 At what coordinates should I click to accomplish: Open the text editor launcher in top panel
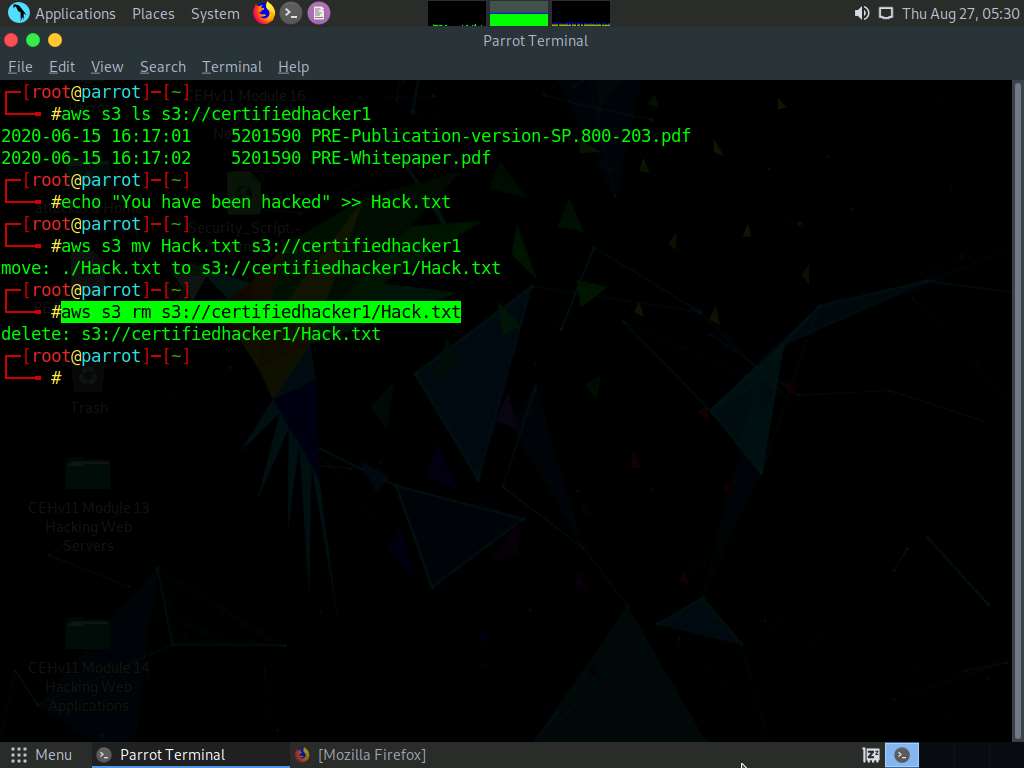[318, 13]
